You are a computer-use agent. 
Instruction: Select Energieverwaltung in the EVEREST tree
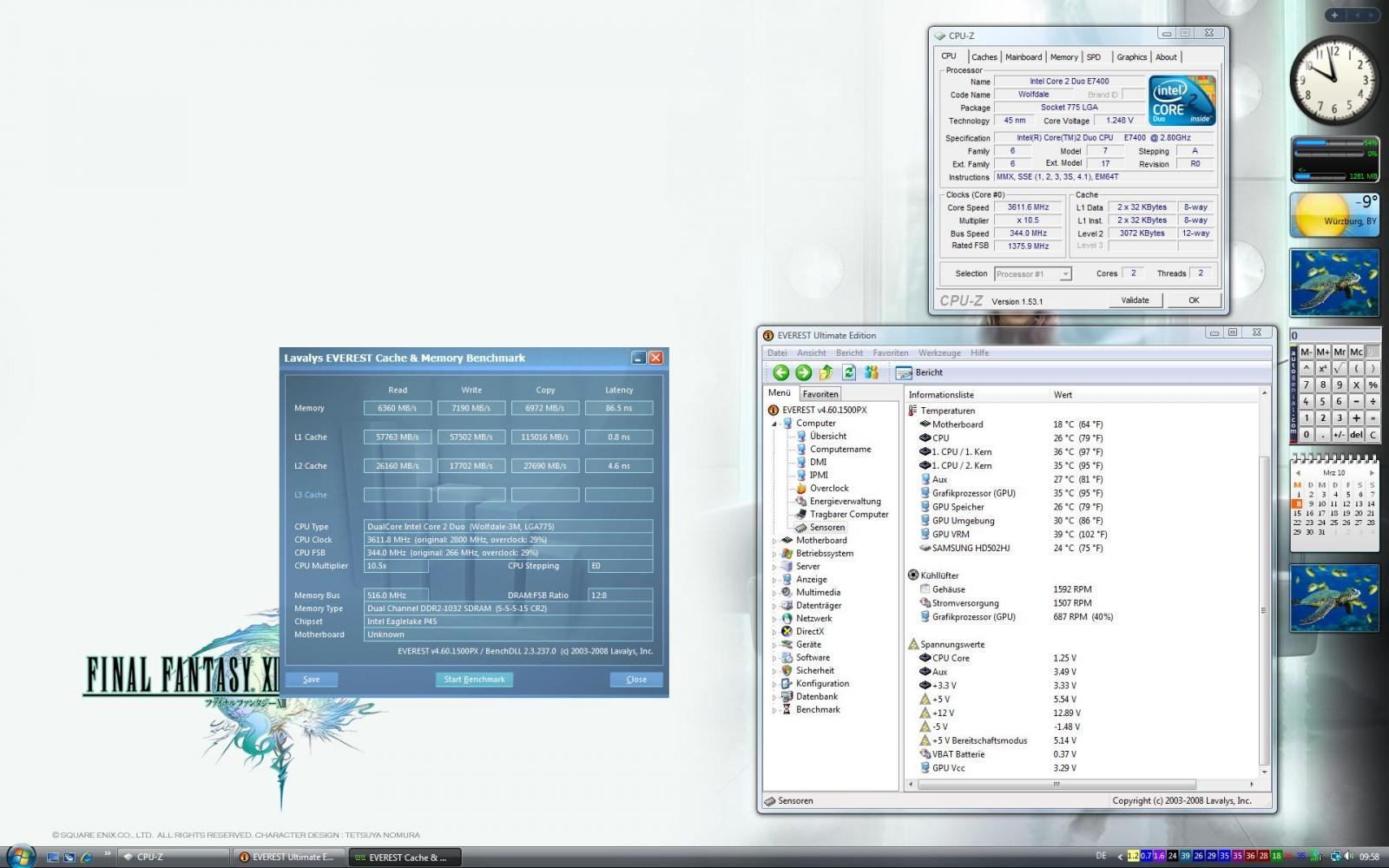coord(845,501)
